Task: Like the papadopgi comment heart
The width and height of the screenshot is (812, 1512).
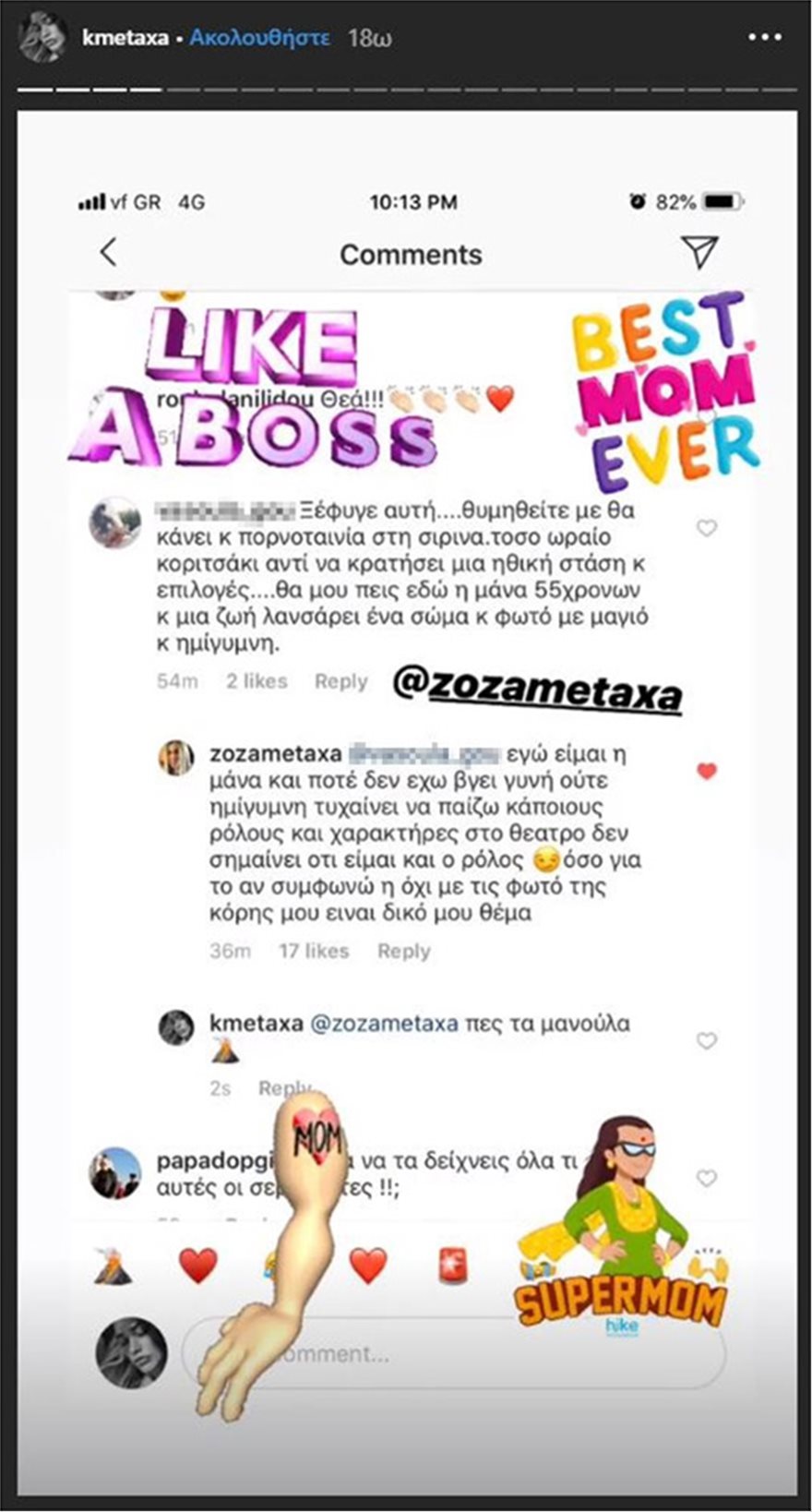Action: (x=706, y=1178)
